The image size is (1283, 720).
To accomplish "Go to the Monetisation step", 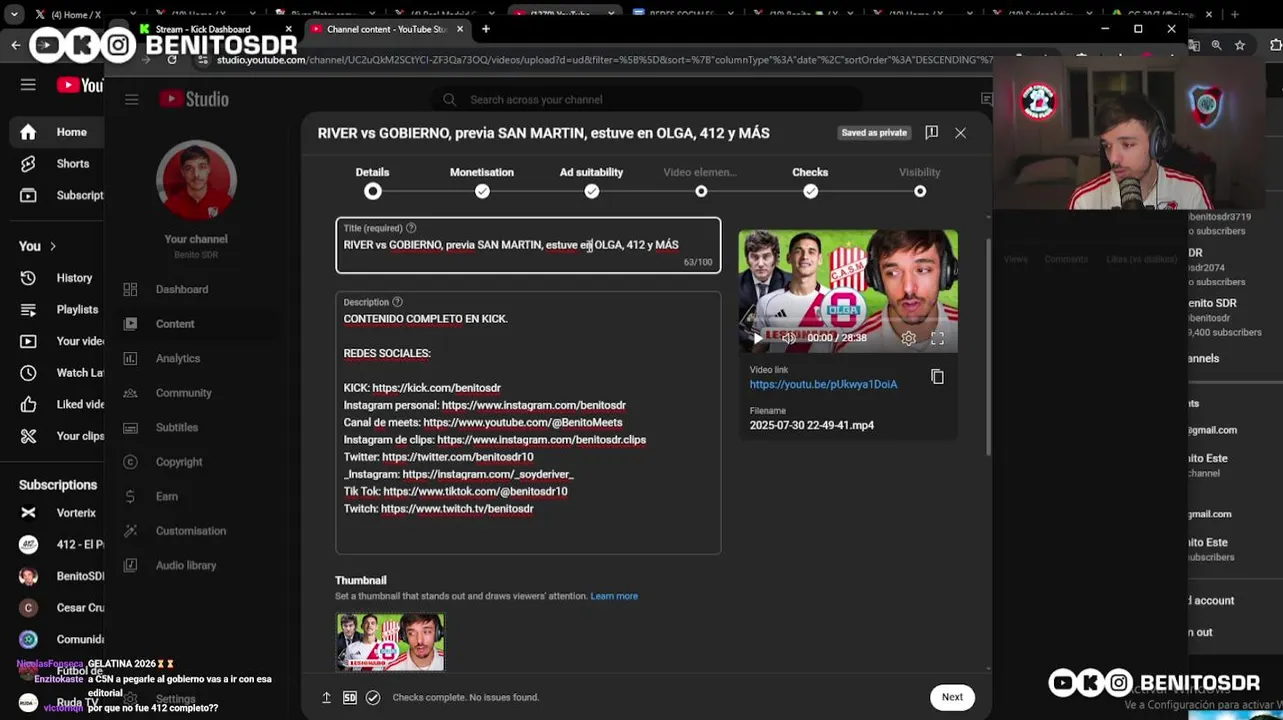I will point(482,181).
